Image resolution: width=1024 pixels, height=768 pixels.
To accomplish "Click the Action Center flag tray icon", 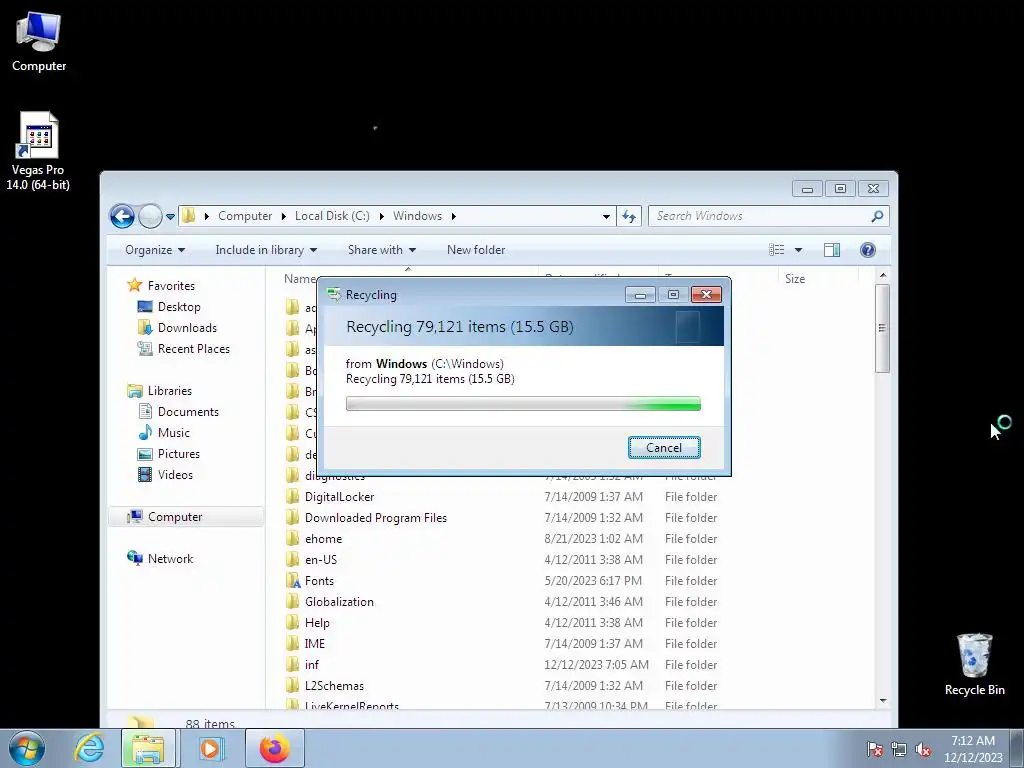I will [x=874, y=749].
